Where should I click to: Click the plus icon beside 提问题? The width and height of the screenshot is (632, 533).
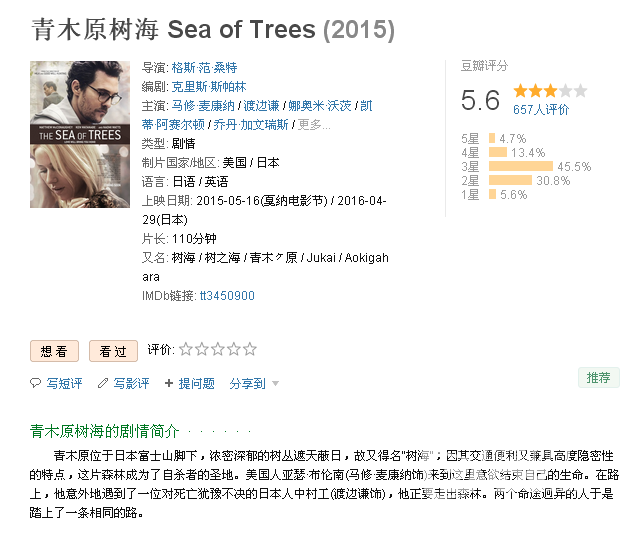(169, 383)
